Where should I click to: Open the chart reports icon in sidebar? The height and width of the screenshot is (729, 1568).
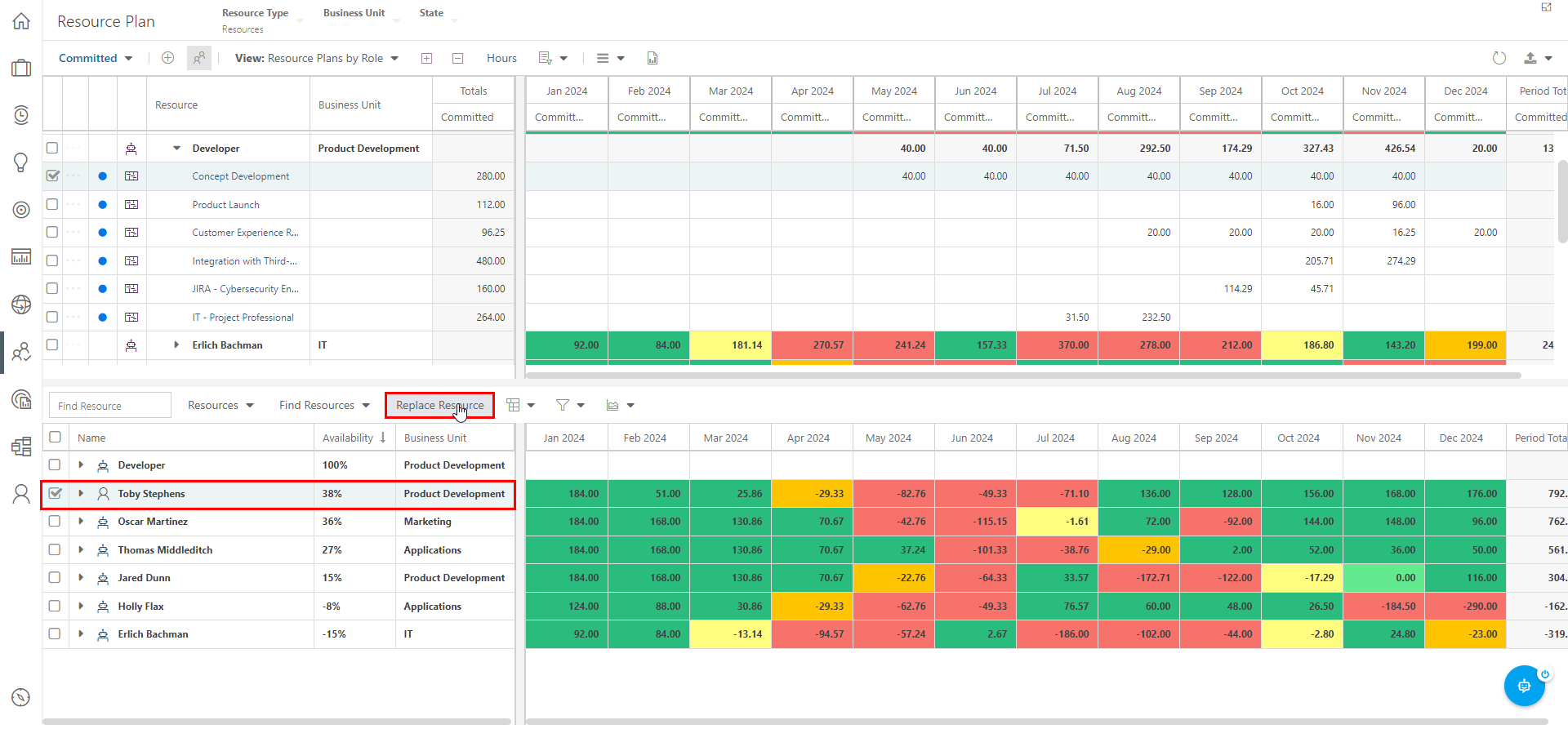click(x=21, y=257)
